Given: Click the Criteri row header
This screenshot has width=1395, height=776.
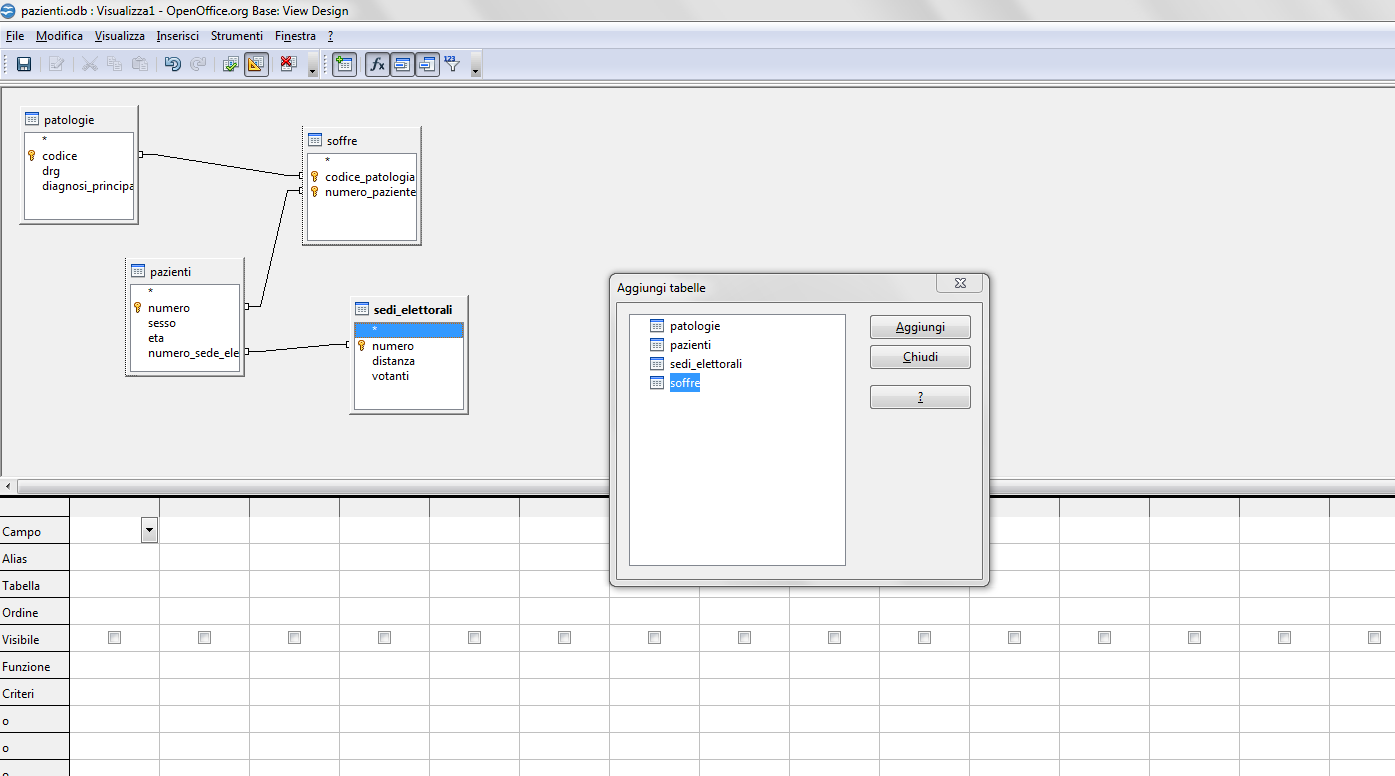Looking at the screenshot, I should 34,693.
